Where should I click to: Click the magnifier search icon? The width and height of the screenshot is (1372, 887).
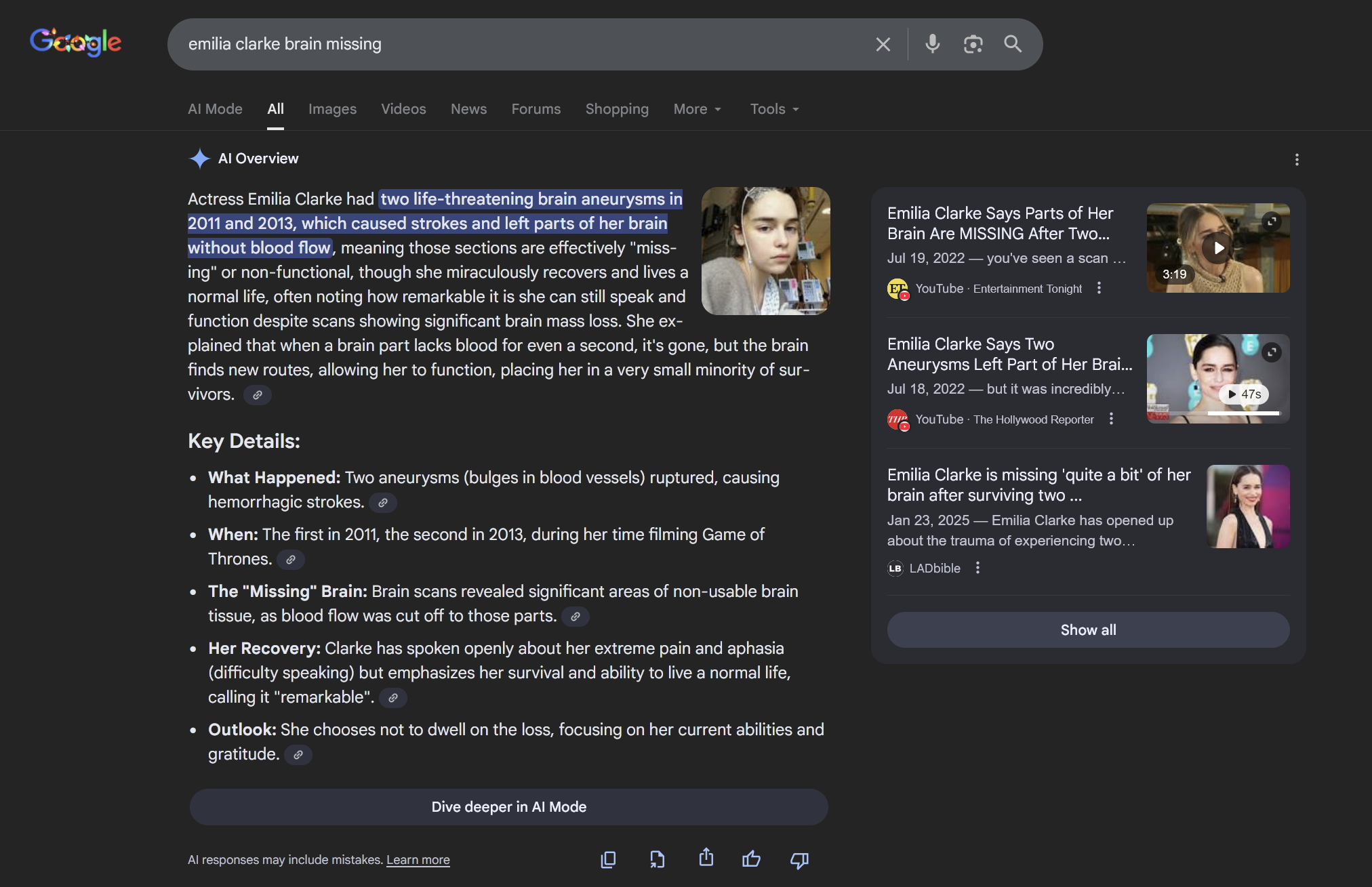point(1013,44)
